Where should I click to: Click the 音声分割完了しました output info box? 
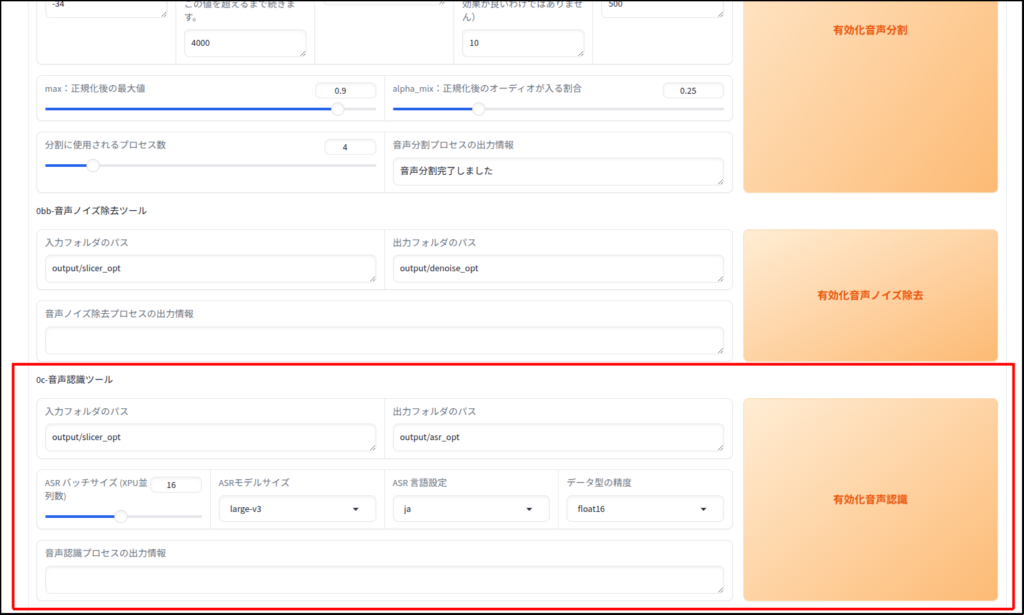[558, 171]
